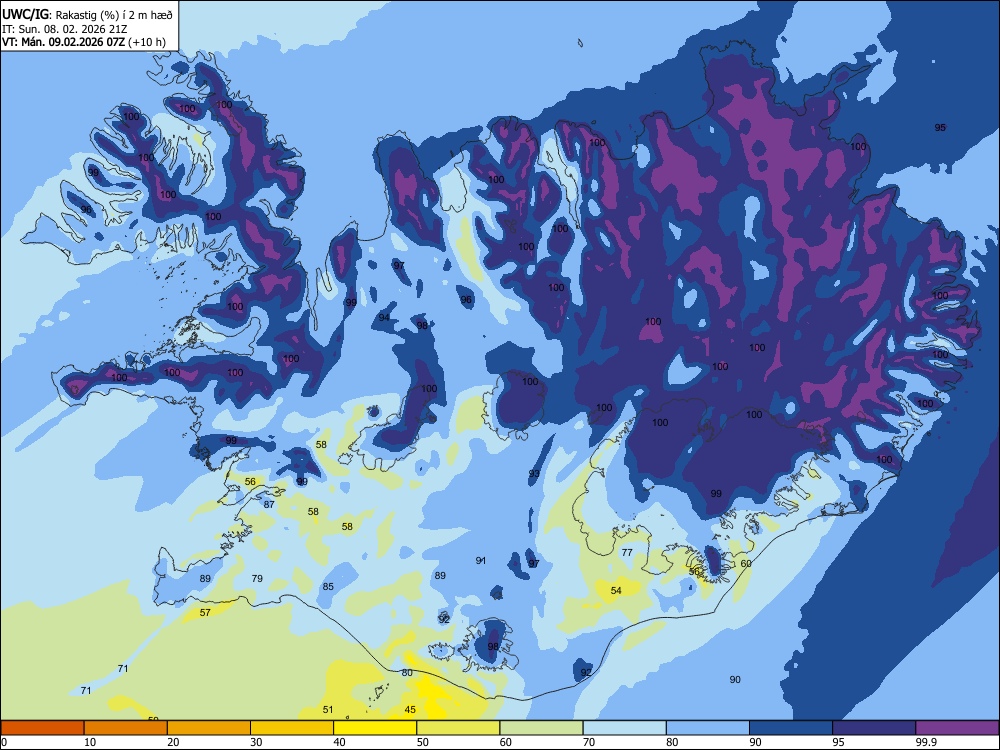Click the '79' humidity value on the map
The height and width of the screenshot is (750, 1000).
pos(257,578)
